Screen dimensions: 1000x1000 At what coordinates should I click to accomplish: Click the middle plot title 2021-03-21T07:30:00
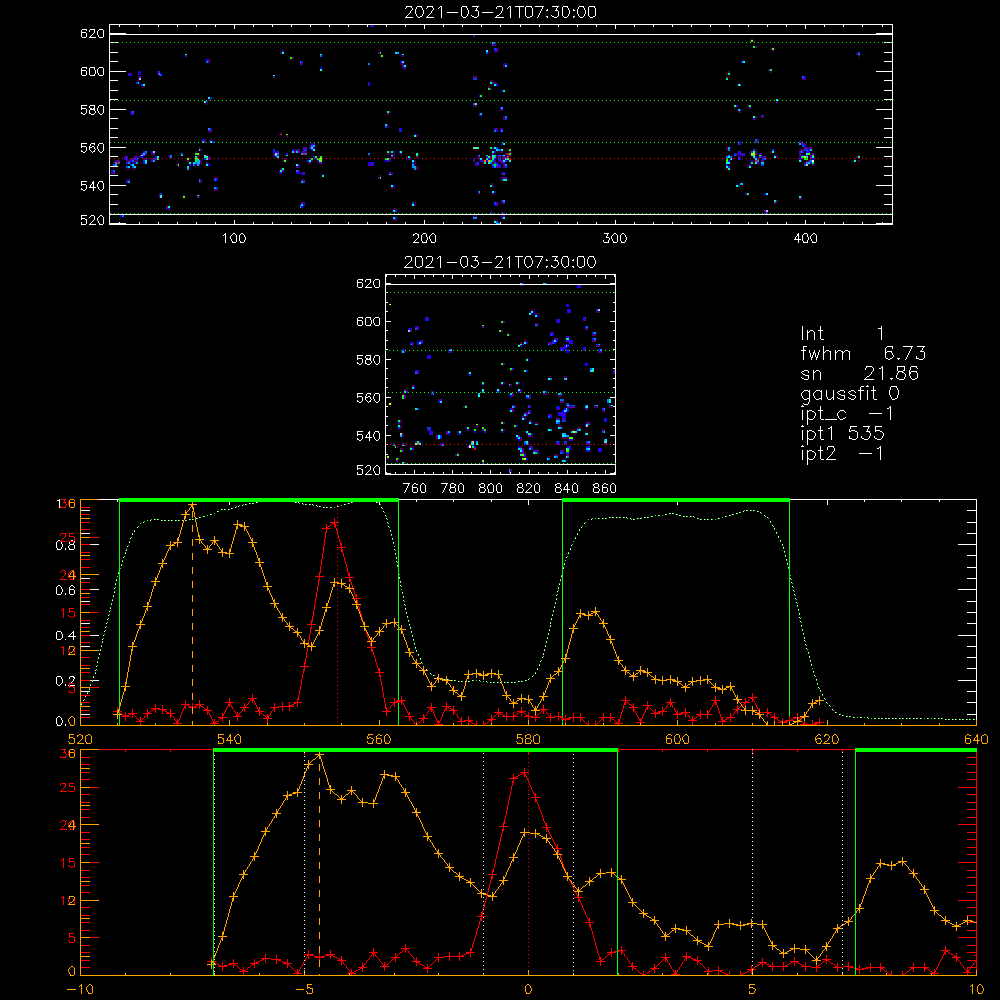click(x=500, y=262)
